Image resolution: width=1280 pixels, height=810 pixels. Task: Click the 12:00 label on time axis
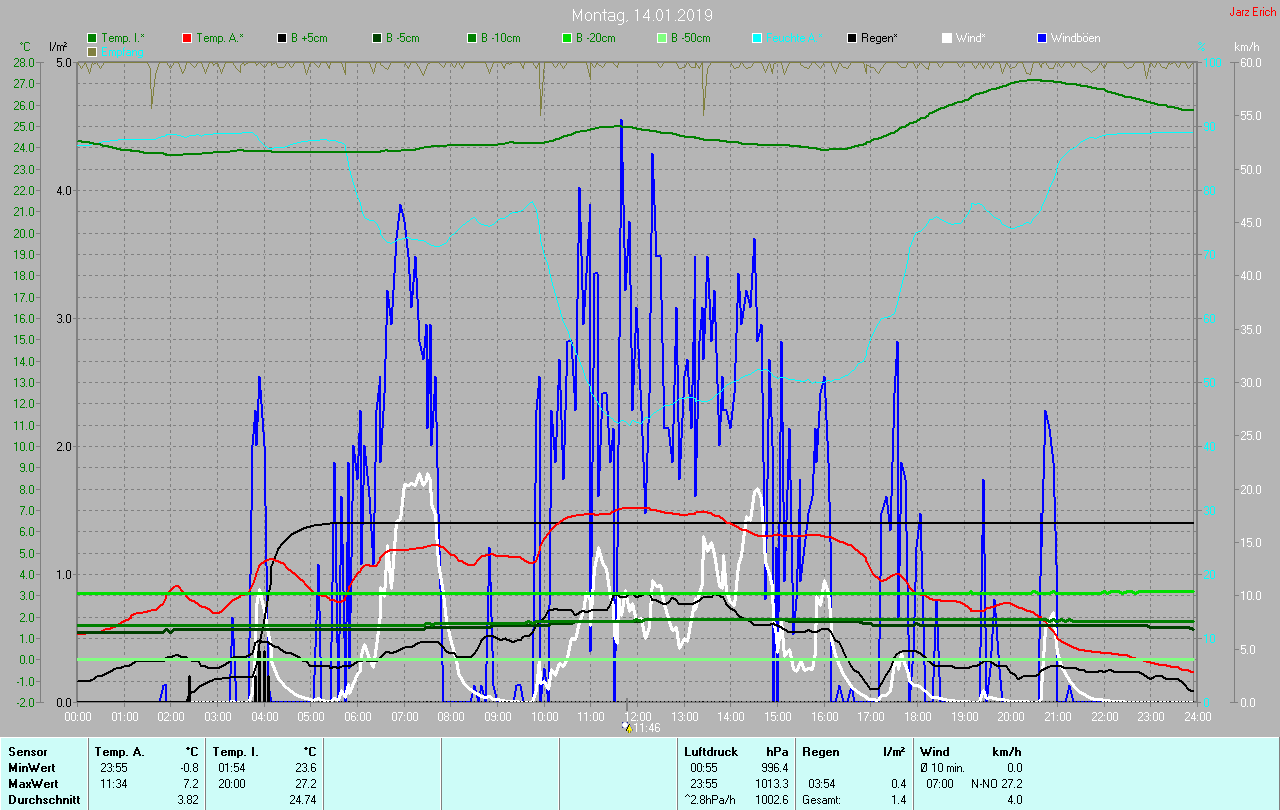point(637,716)
